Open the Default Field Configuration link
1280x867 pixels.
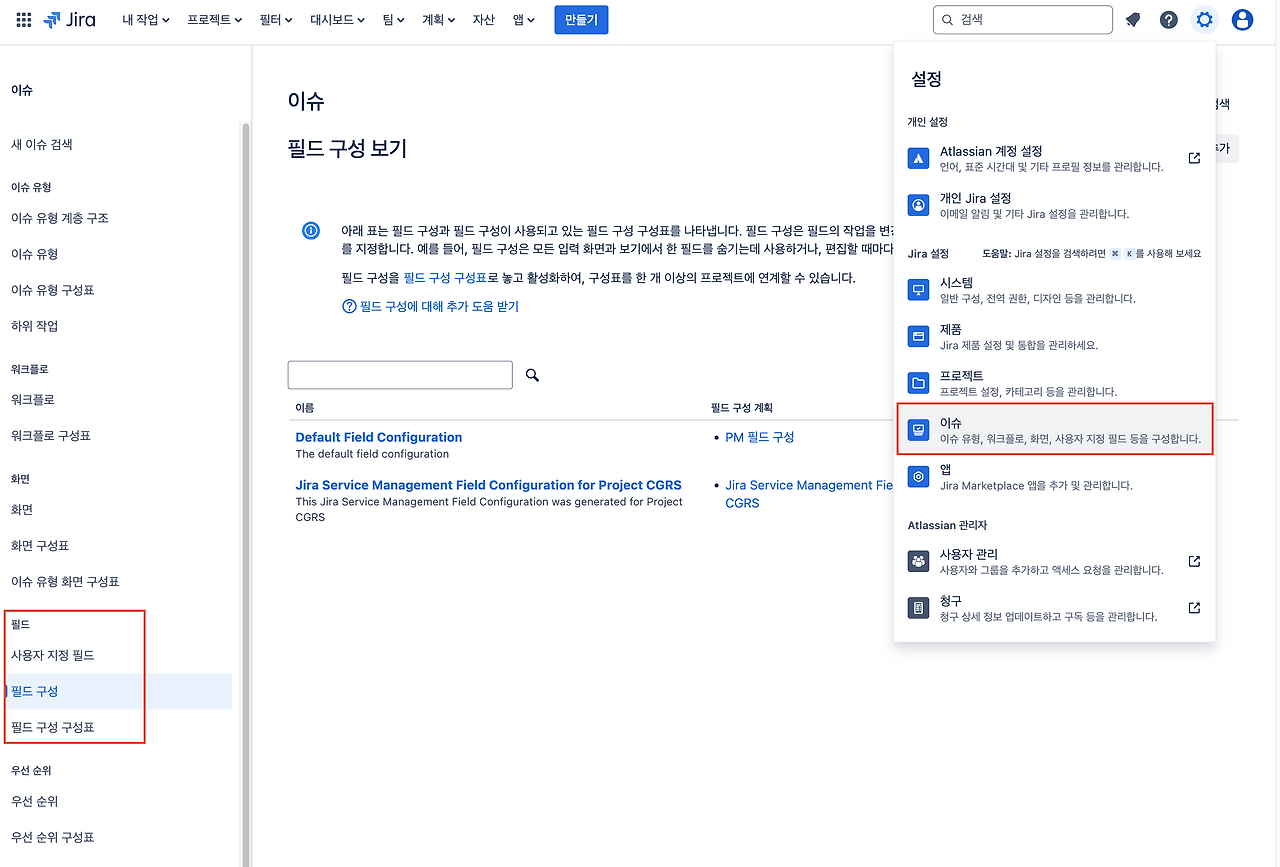[x=378, y=437]
